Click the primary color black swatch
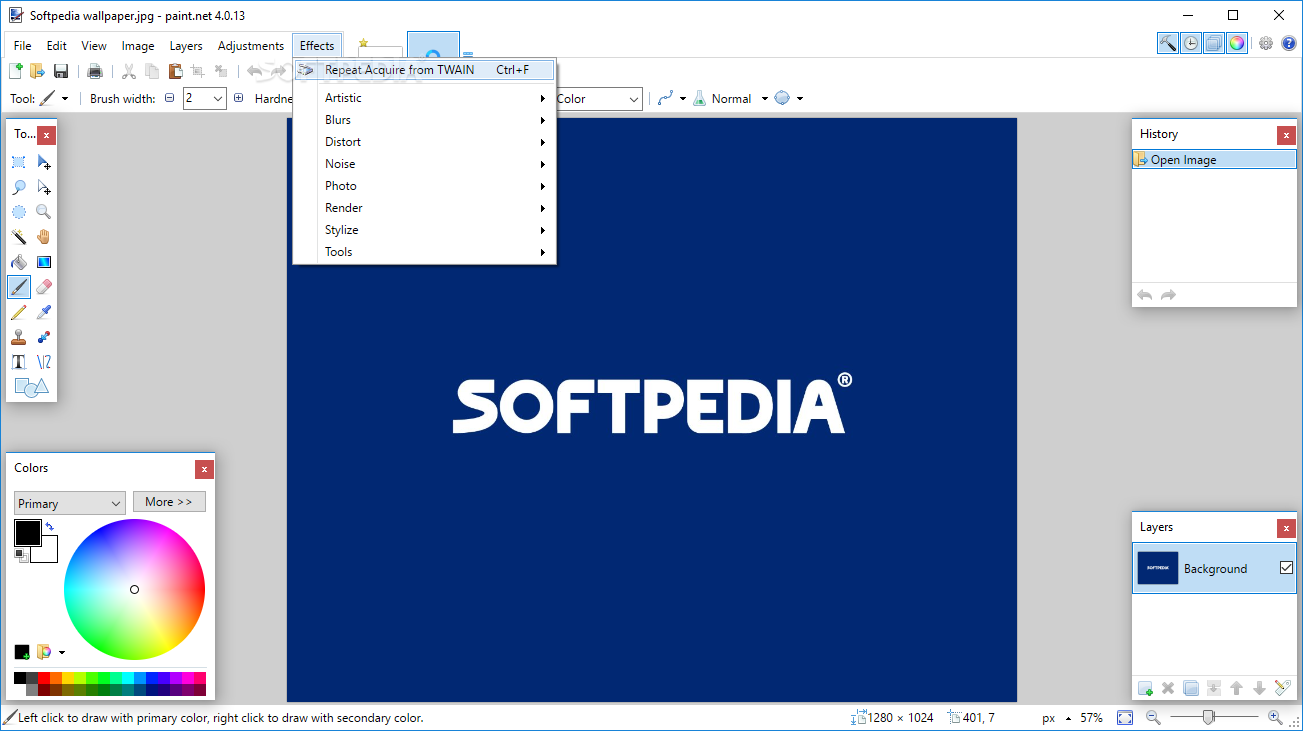The width and height of the screenshot is (1303, 731). point(27,532)
